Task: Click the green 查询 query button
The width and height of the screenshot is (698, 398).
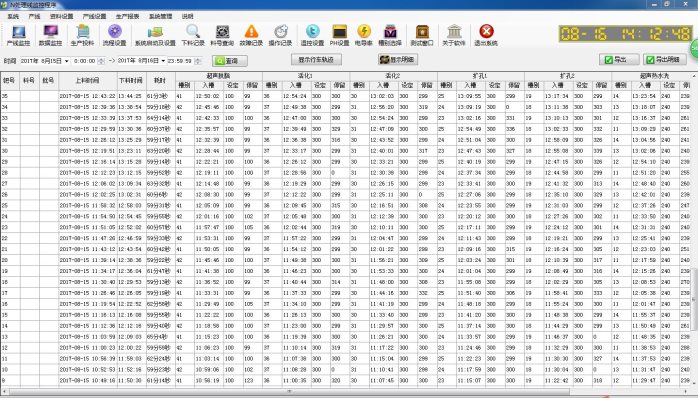Action: pyautogui.click(x=230, y=61)
